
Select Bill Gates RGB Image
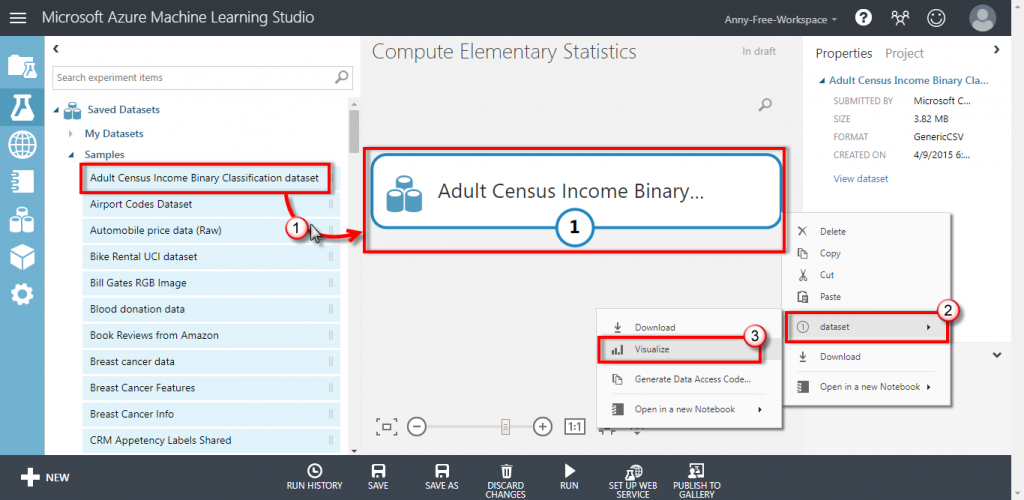pyautogui.click(x=211, y=283)
